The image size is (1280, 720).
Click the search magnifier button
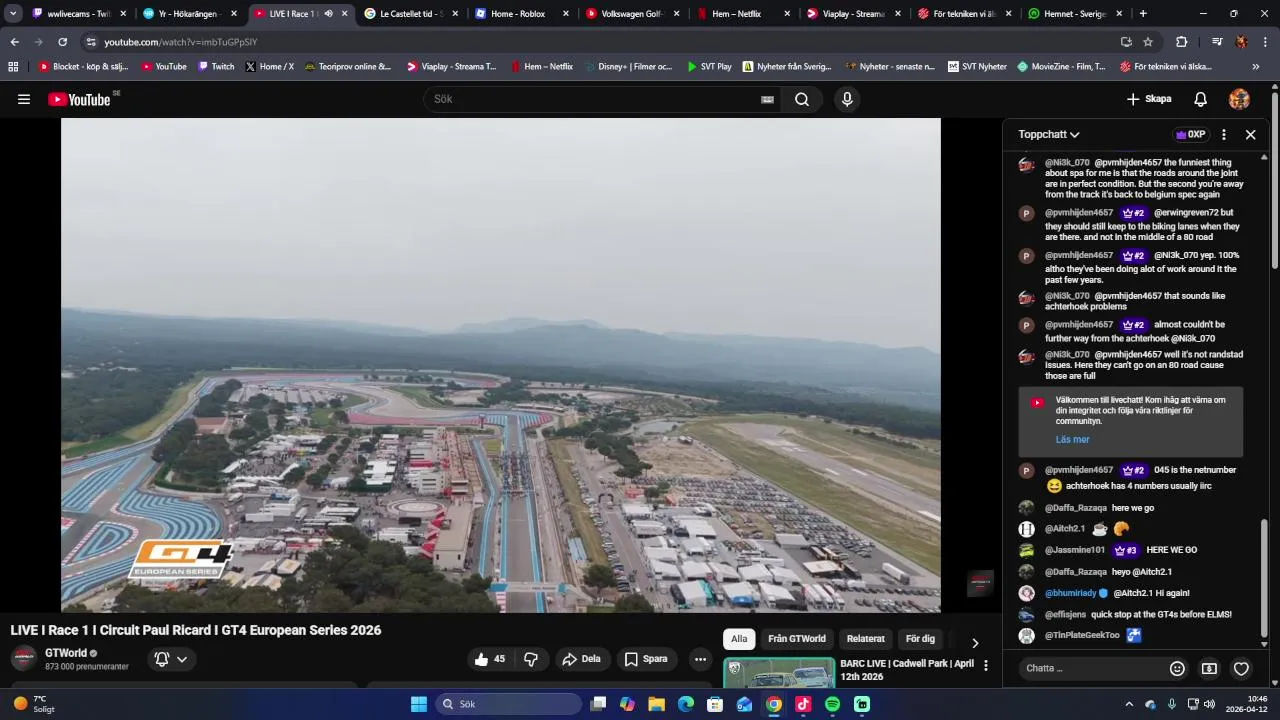(802, 99)
